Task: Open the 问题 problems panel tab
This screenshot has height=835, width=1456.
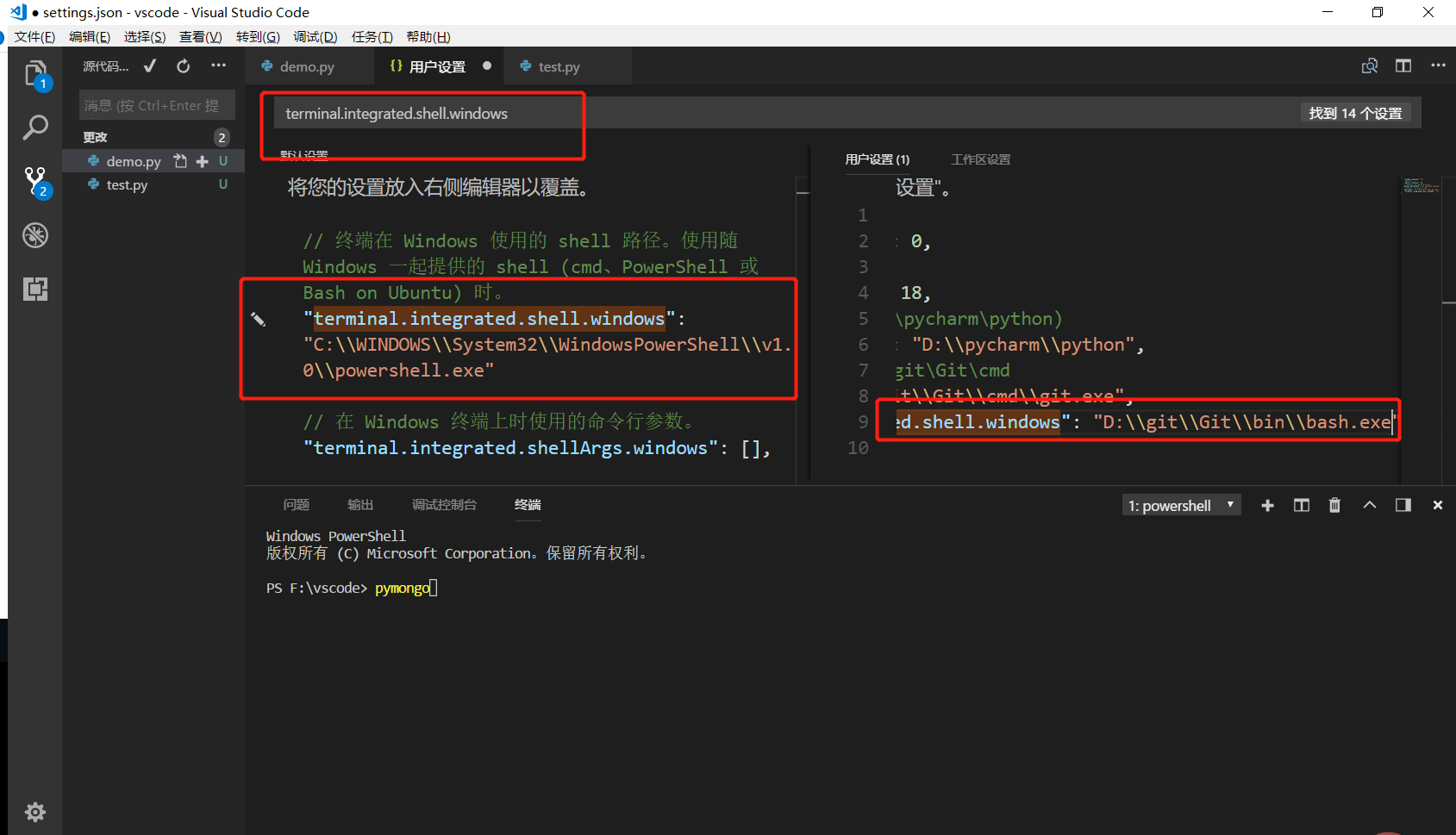Action: [x=296, y=505]
